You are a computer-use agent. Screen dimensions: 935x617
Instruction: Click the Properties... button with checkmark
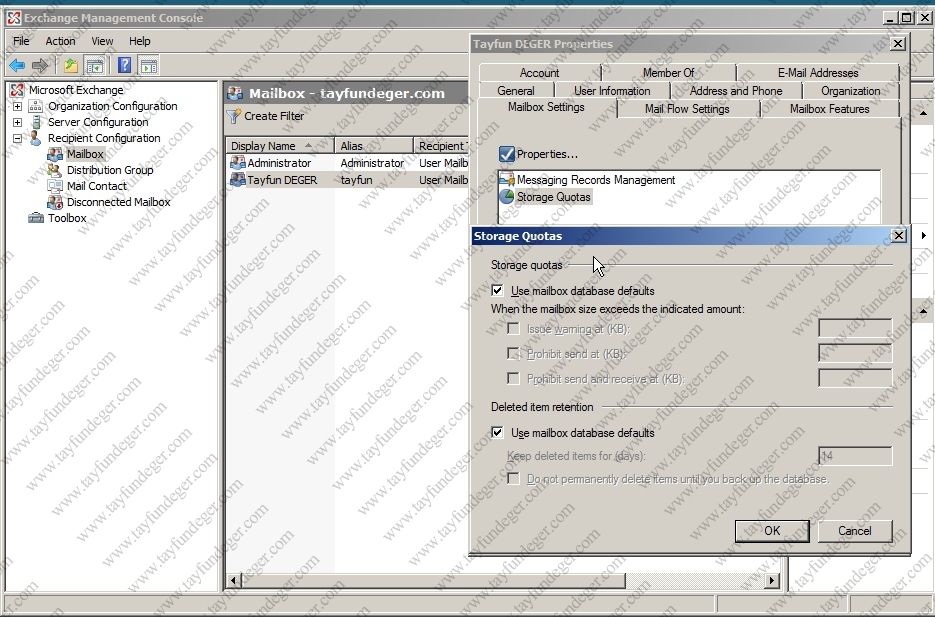click(538, 154)
